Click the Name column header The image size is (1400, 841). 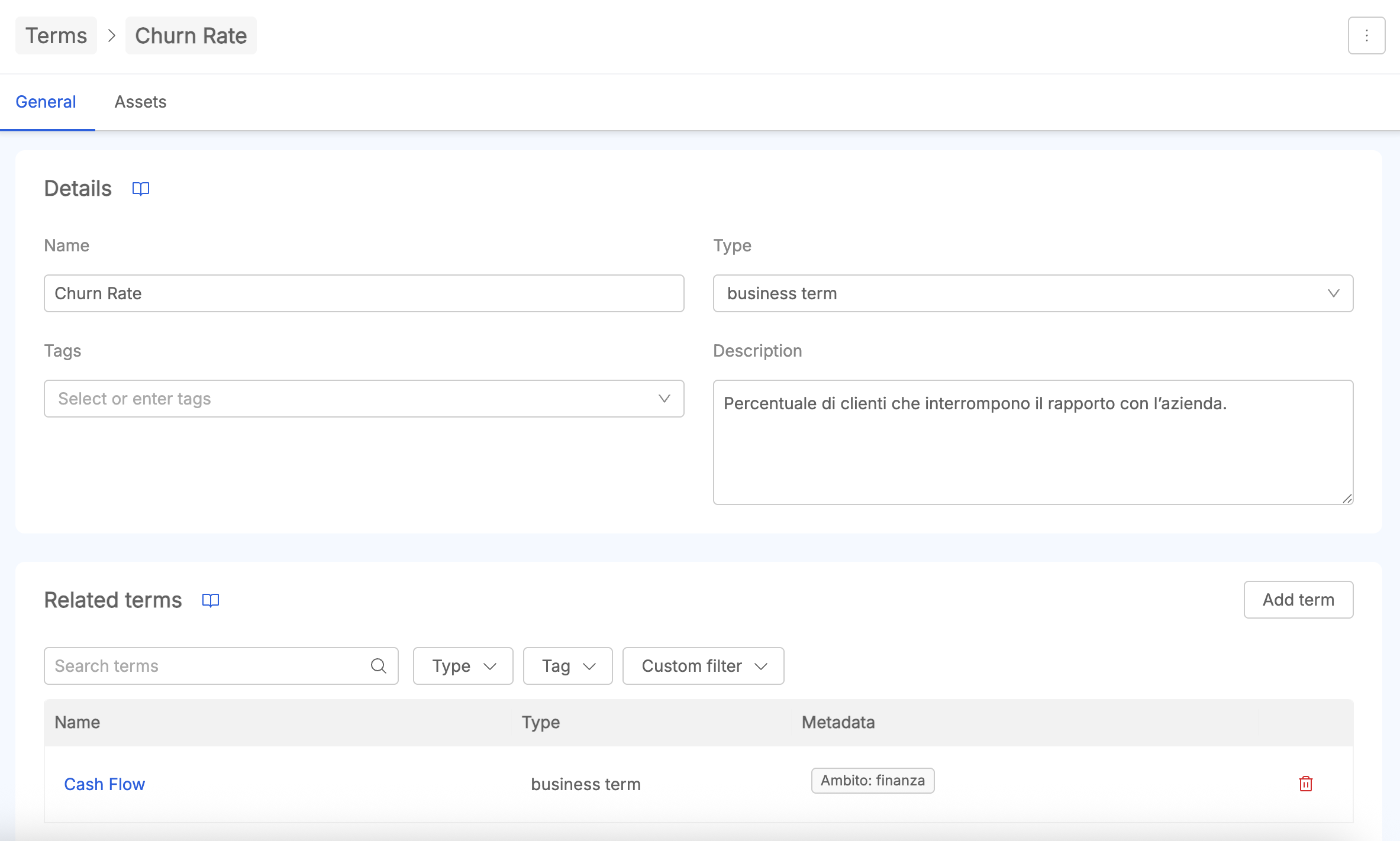(77, 722)
